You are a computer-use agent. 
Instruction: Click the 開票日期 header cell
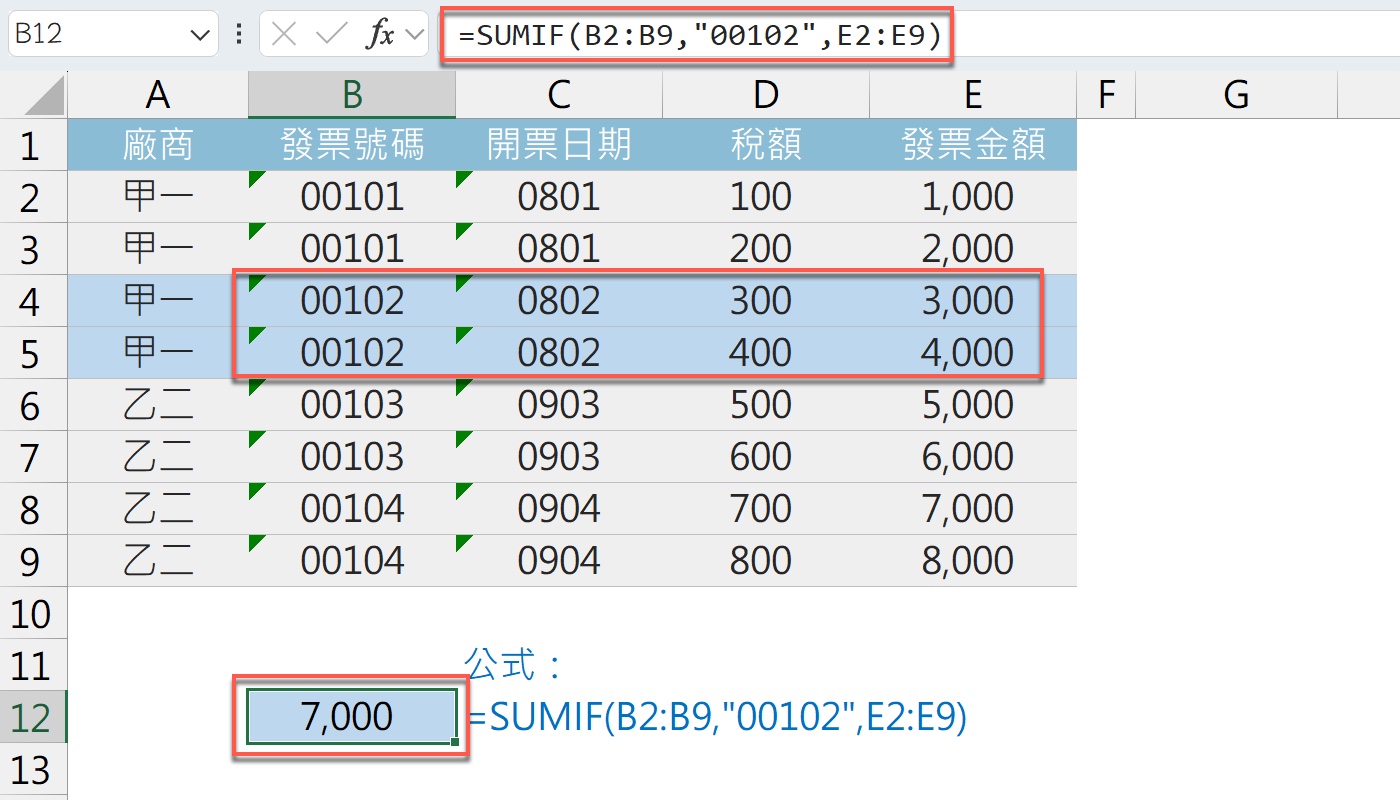559,145
